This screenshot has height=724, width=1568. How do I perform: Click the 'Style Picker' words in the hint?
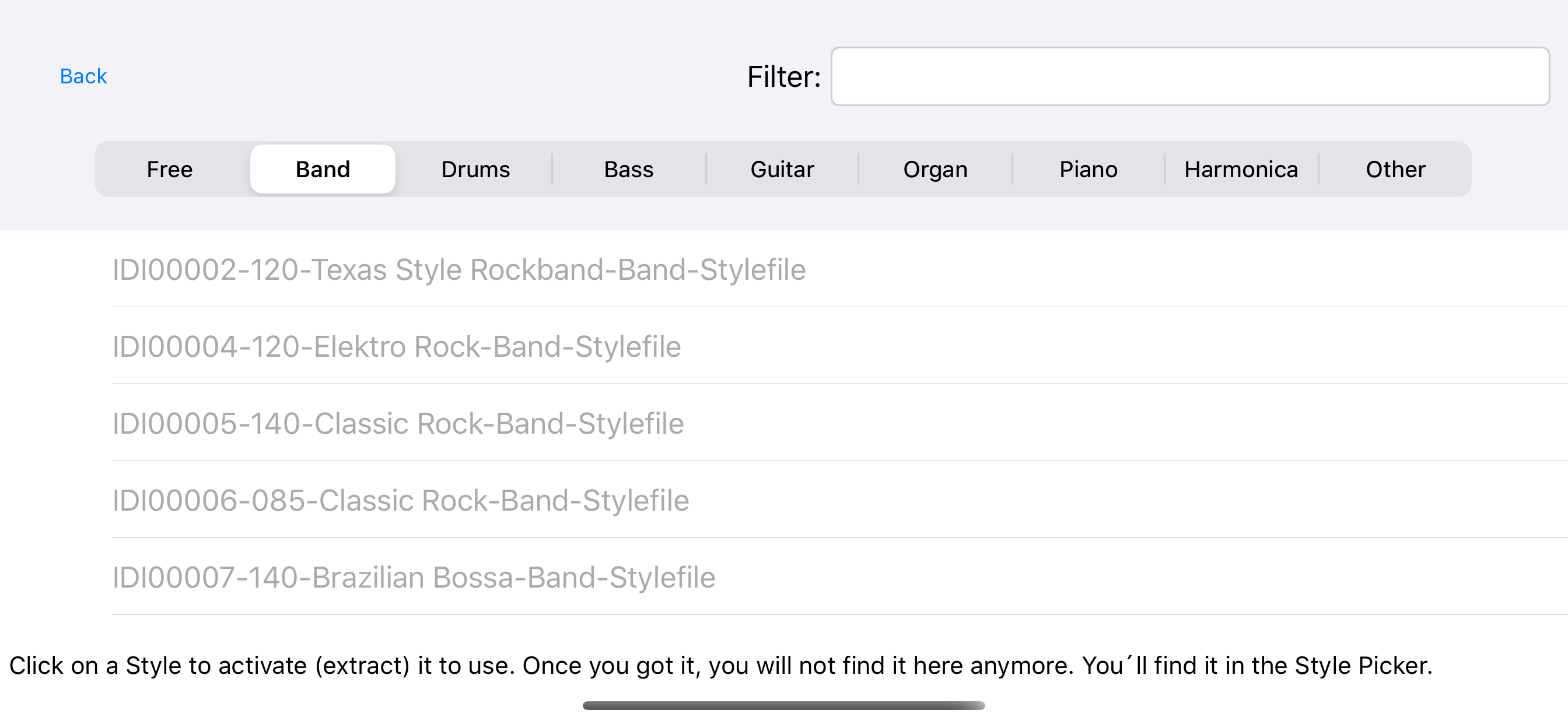[x=1361, y=666]
